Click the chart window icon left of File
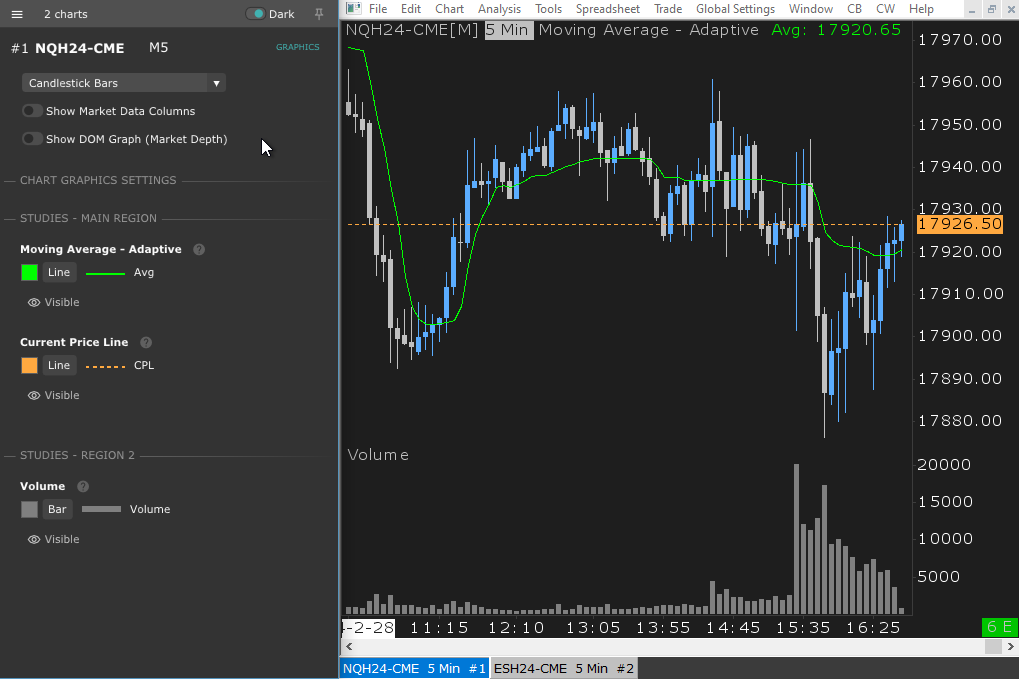The height and width of the screenshot is (679, 1019). pos(353,9)
